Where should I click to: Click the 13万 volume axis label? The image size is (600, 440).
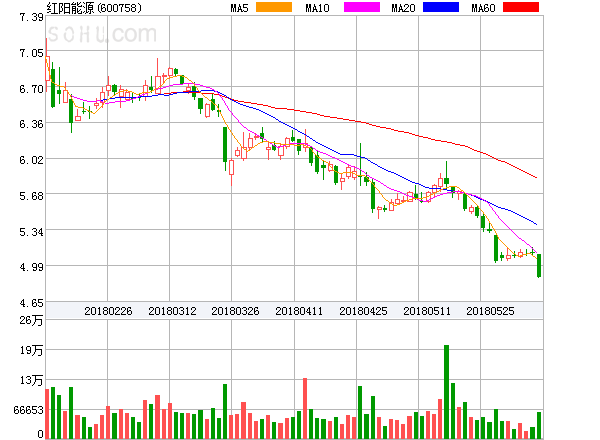[x=31, y=380]
